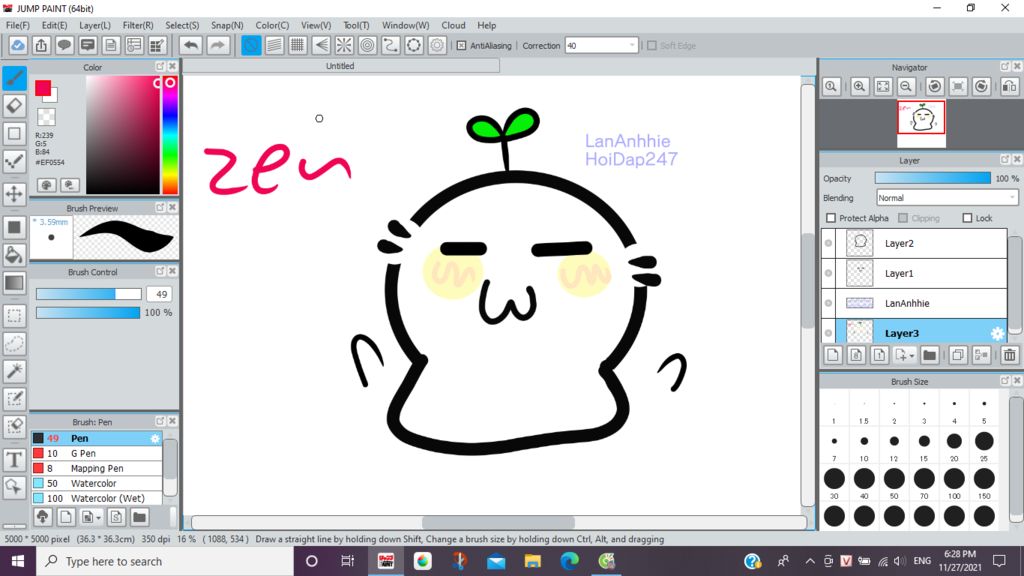Zoom out using Navigator icon
Screen dimensions: 1024x576
pyautogui.click(x=906, y=86)
